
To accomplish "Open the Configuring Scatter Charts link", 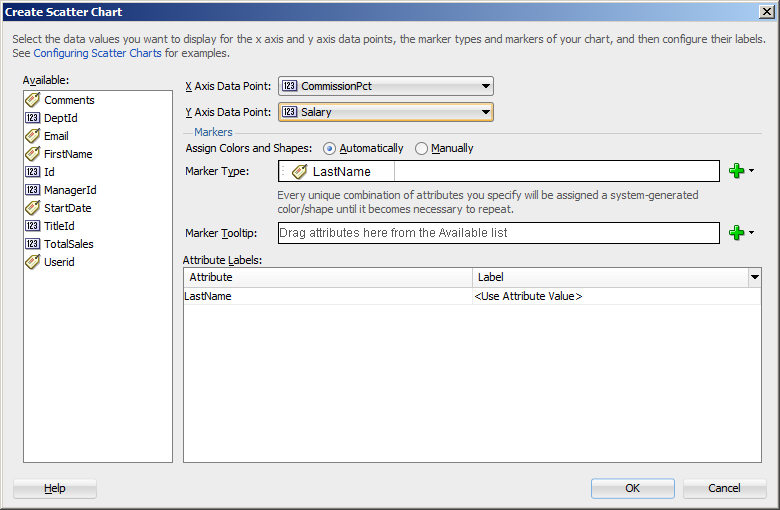I will [x=99, y=52].
